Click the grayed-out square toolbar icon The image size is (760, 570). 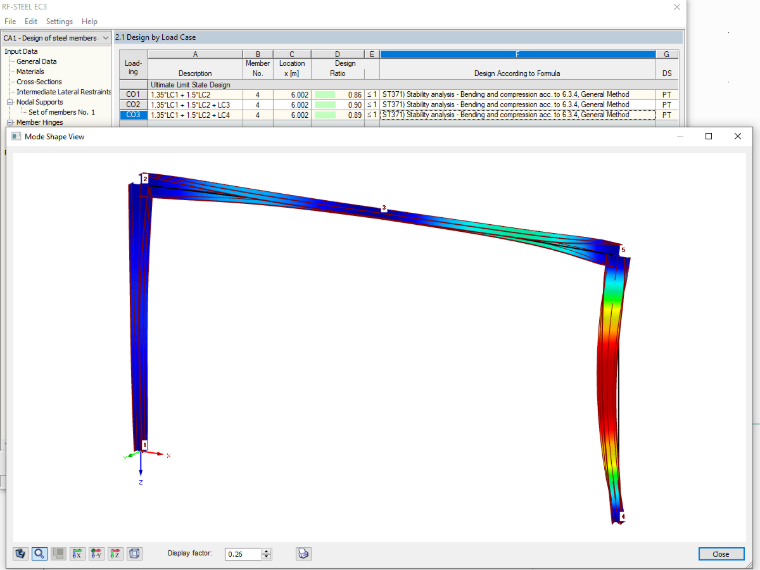[59, 554]
